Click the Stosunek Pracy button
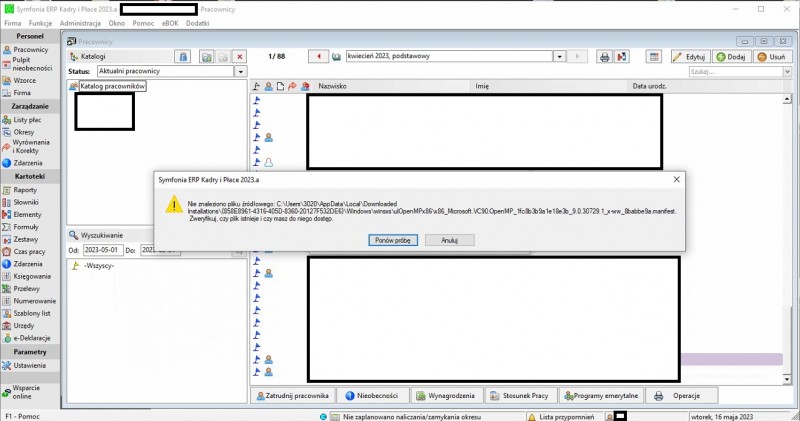The height and width of the screenshot is (421, 800). click(x=519, y=395)
